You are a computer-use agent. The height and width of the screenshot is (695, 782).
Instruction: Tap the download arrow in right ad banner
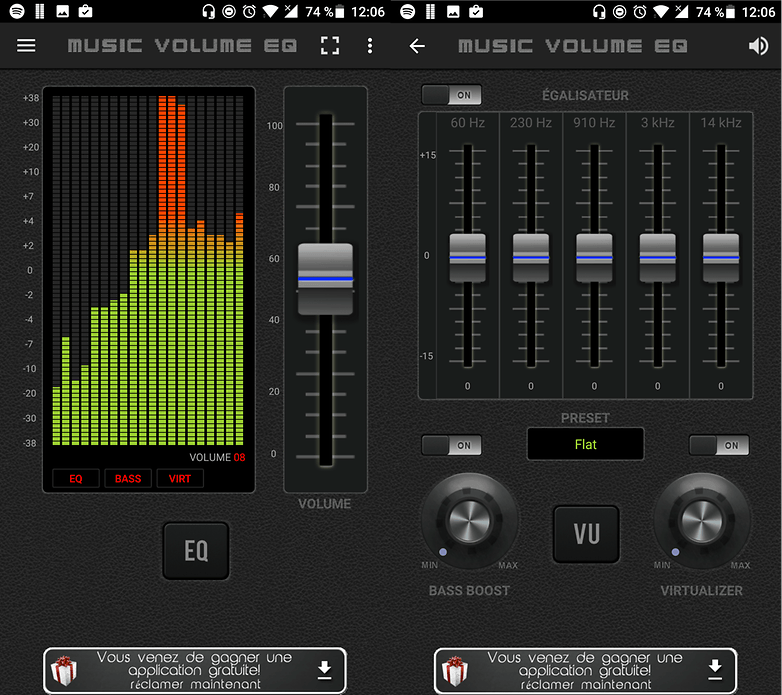(x=715, y=671)
